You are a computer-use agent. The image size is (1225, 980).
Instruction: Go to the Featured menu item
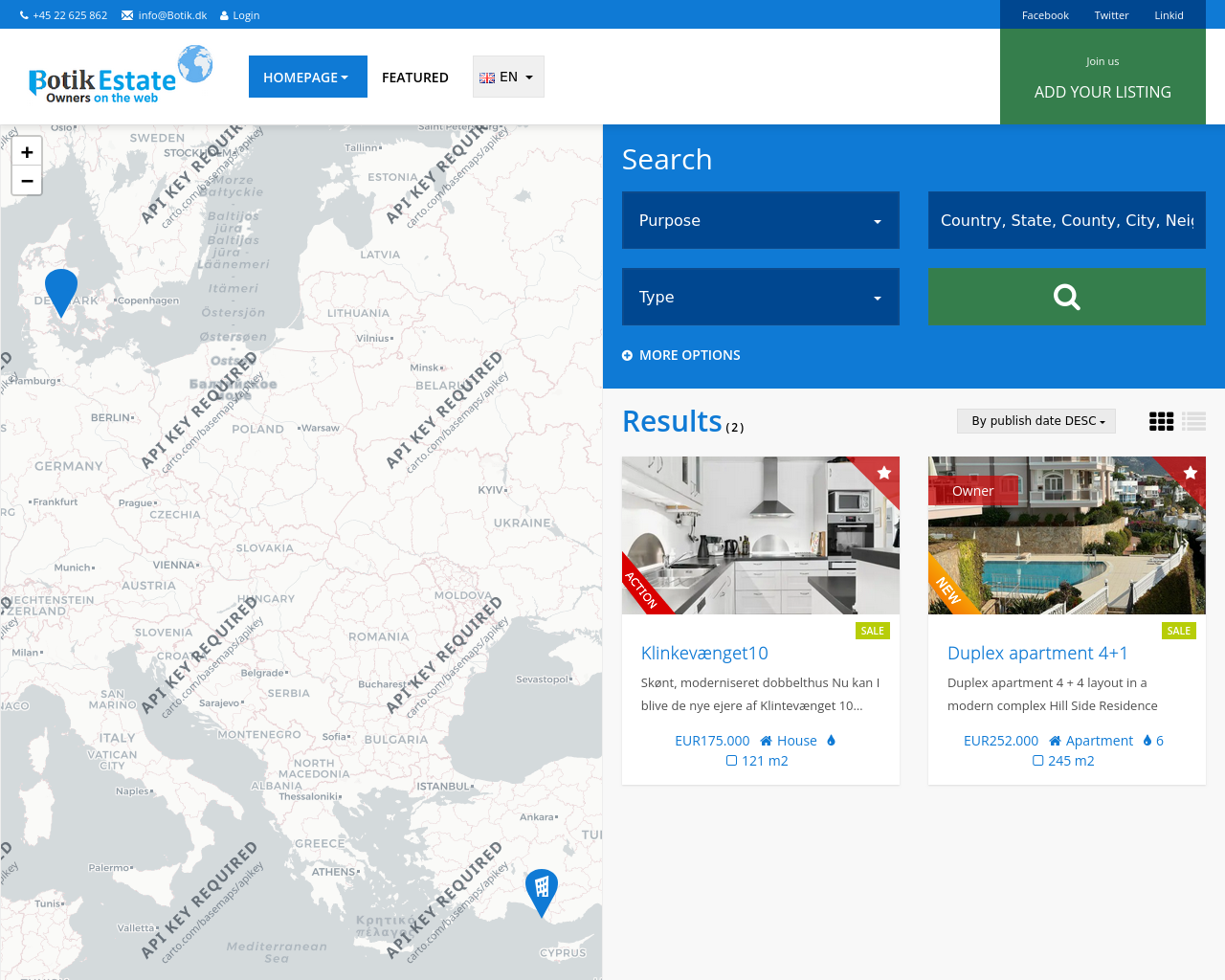[x=415, y=78]
